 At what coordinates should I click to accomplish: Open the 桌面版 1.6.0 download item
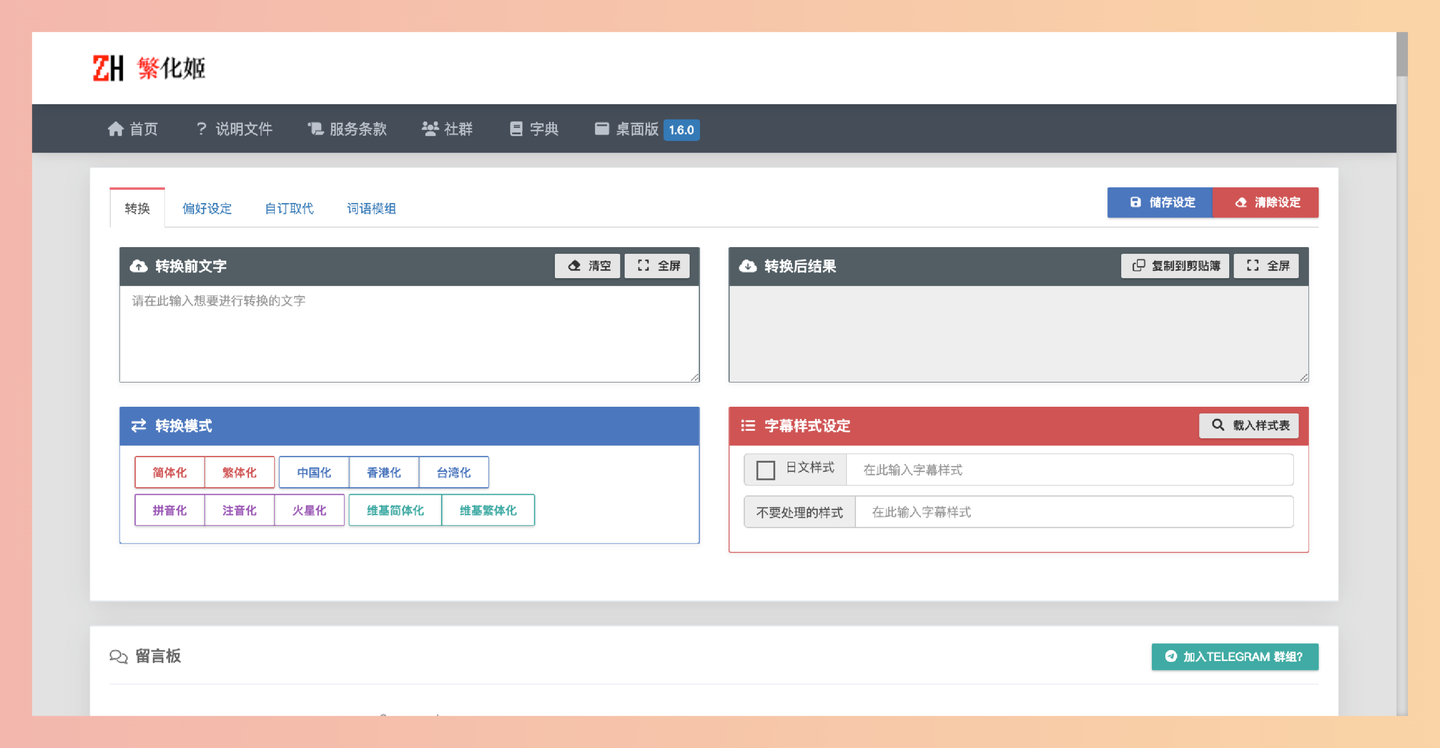[x=646, y=129]
